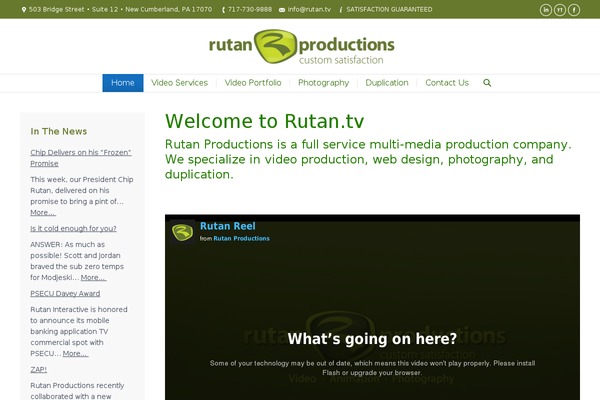Click More link after 'bring a pint of'

pyautogui.click(x=43, y=212)
